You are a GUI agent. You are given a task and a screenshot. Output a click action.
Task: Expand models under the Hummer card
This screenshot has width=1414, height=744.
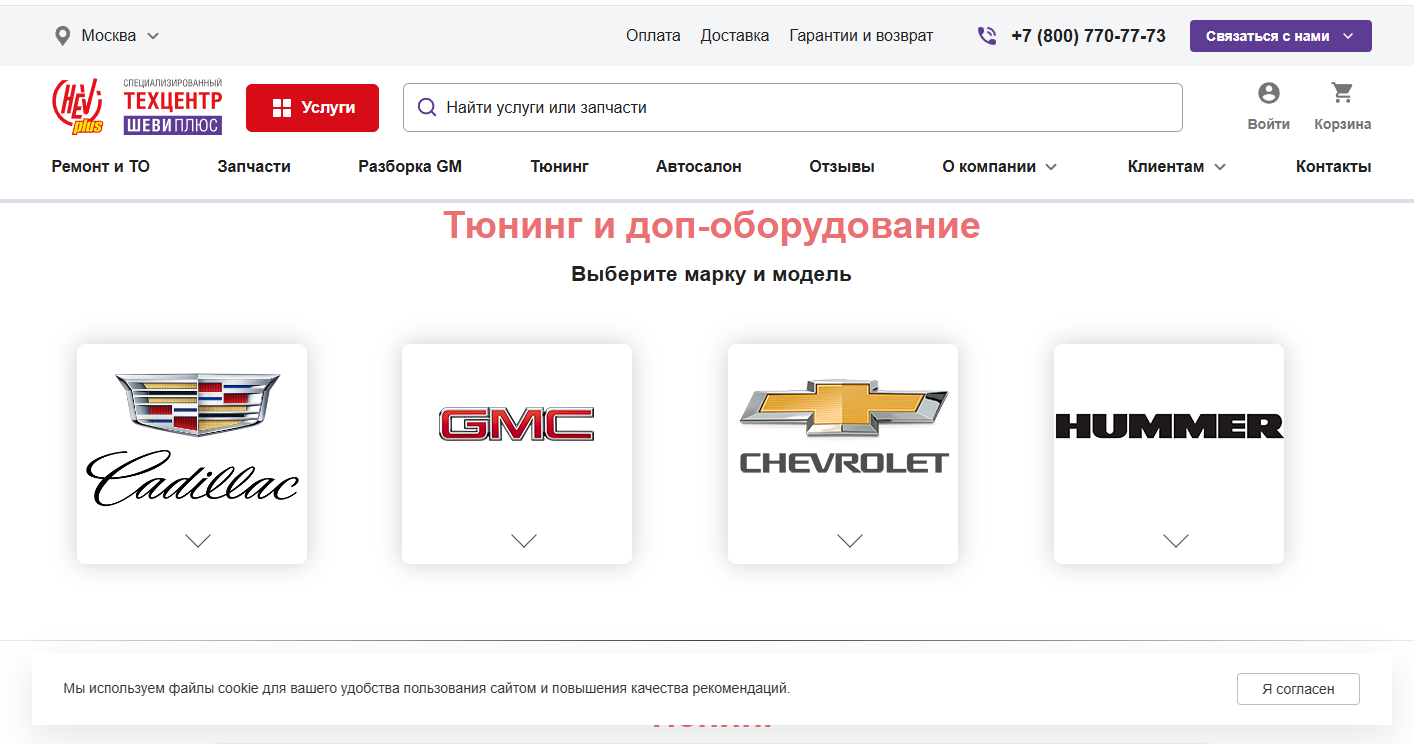coord(1176,541)
